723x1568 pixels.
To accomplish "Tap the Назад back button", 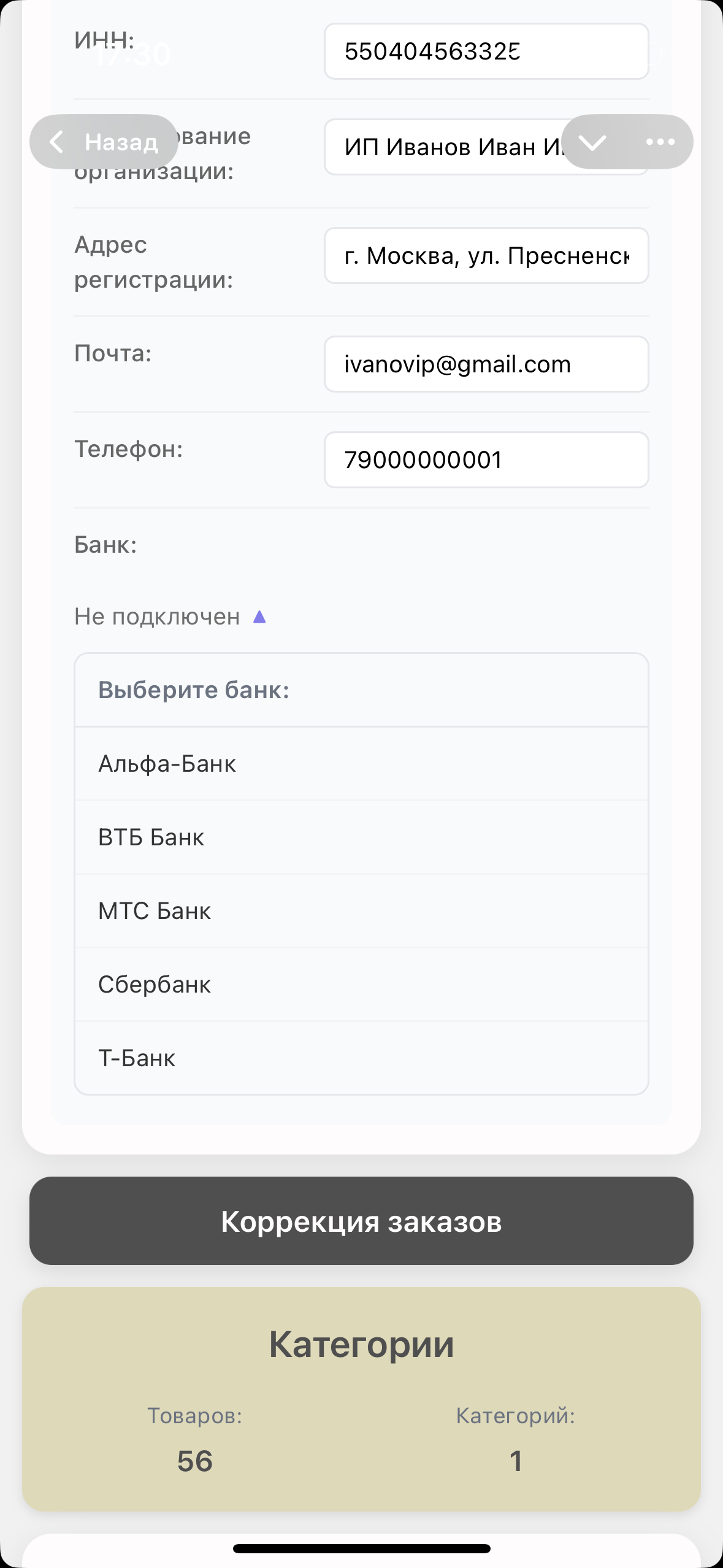I will 104,142.
